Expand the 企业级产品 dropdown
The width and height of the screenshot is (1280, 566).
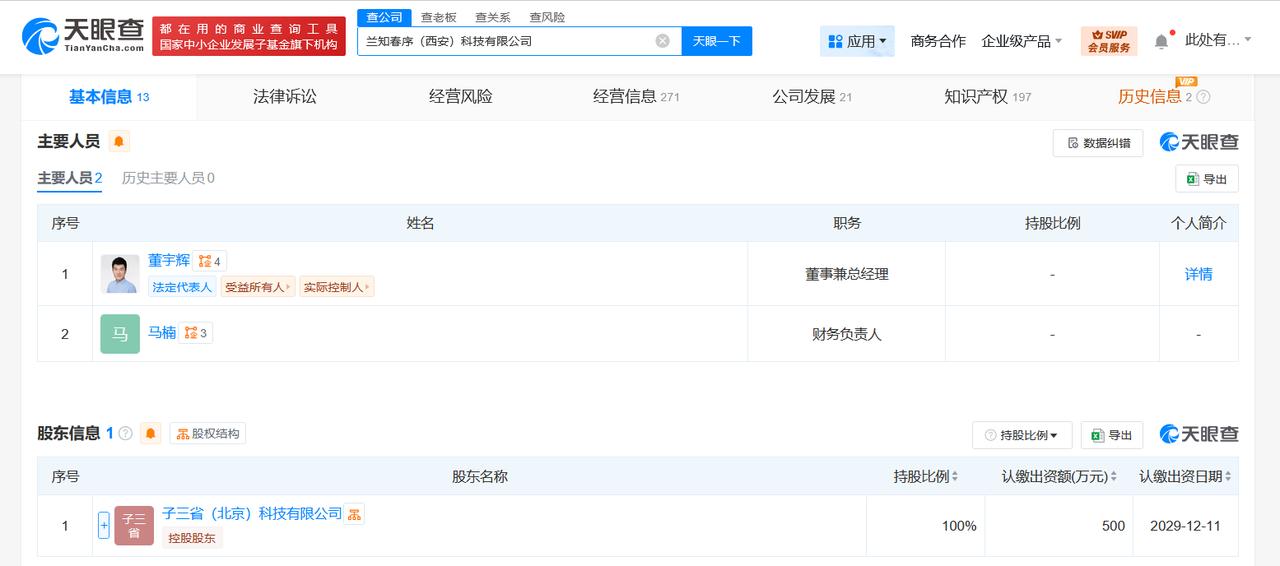[x=1022, y=41]
